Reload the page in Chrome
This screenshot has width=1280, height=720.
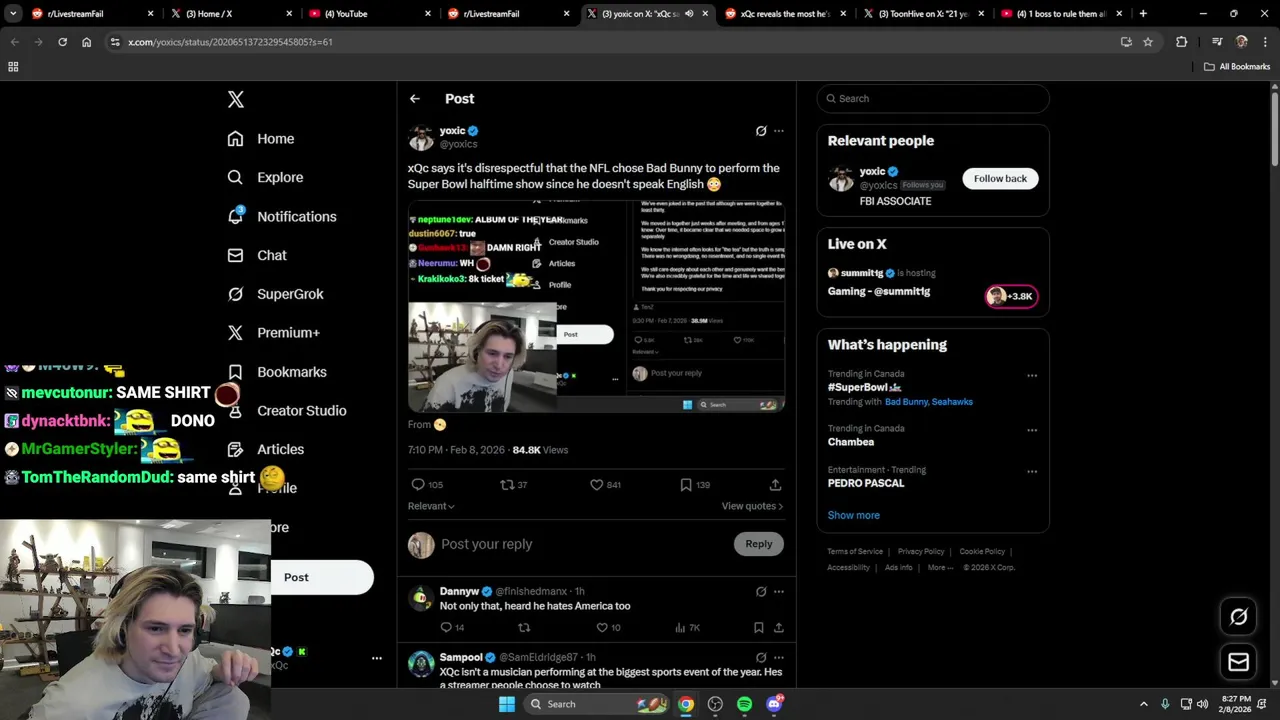(62, 42)
